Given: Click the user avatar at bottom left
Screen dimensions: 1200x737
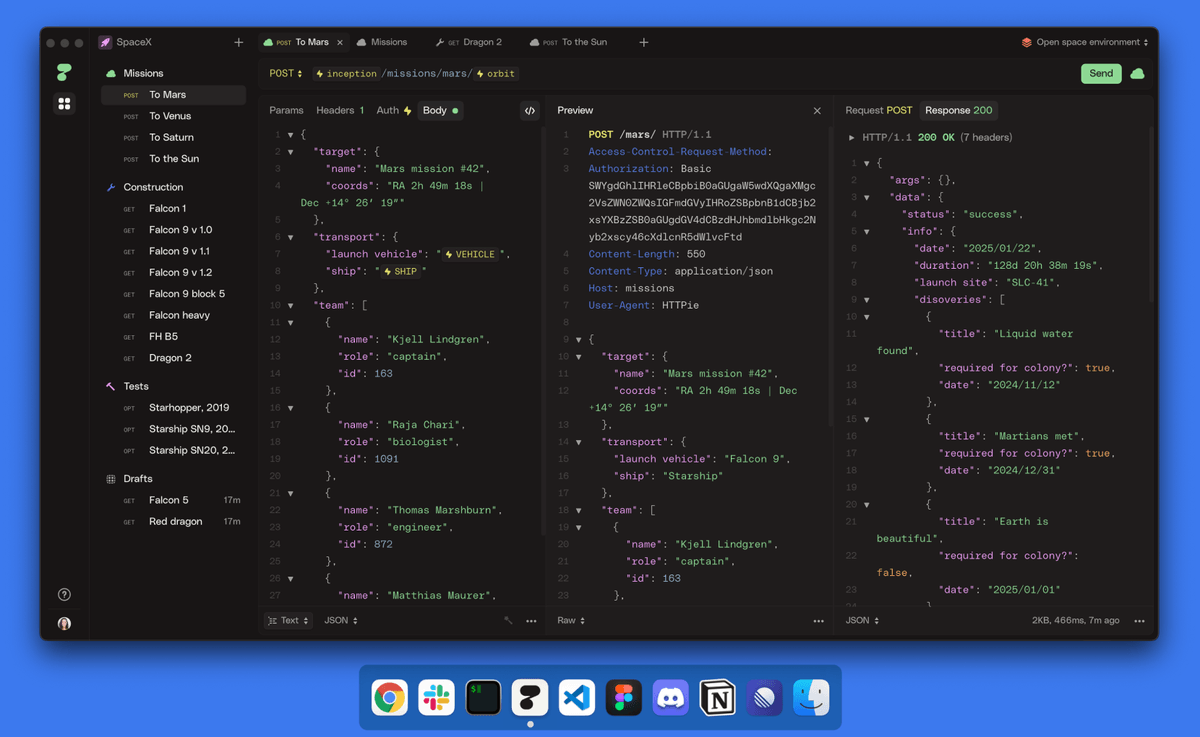Looking at the screenshot, I should pos(63,624).
